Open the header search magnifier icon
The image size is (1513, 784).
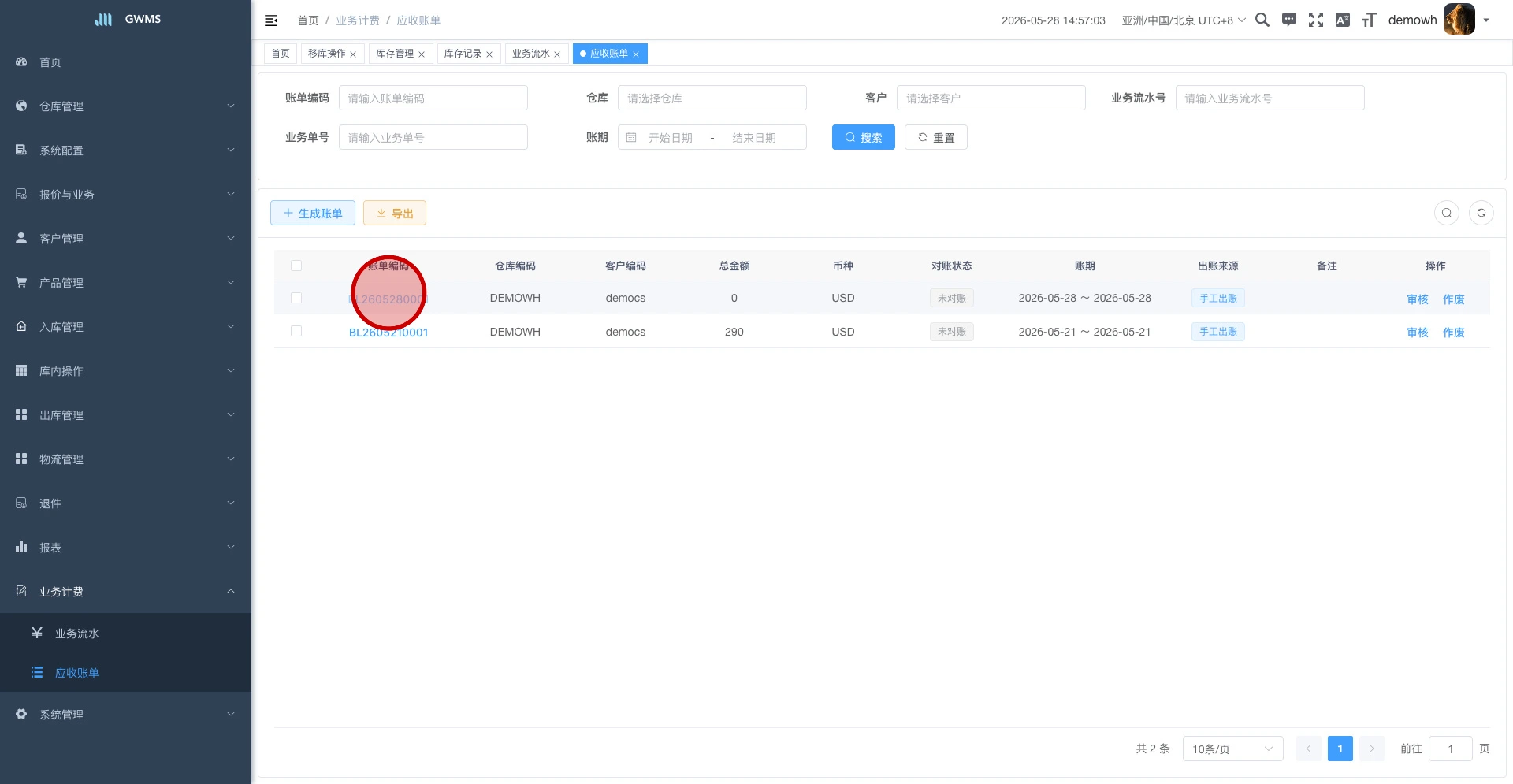[x=1262, y=20]
